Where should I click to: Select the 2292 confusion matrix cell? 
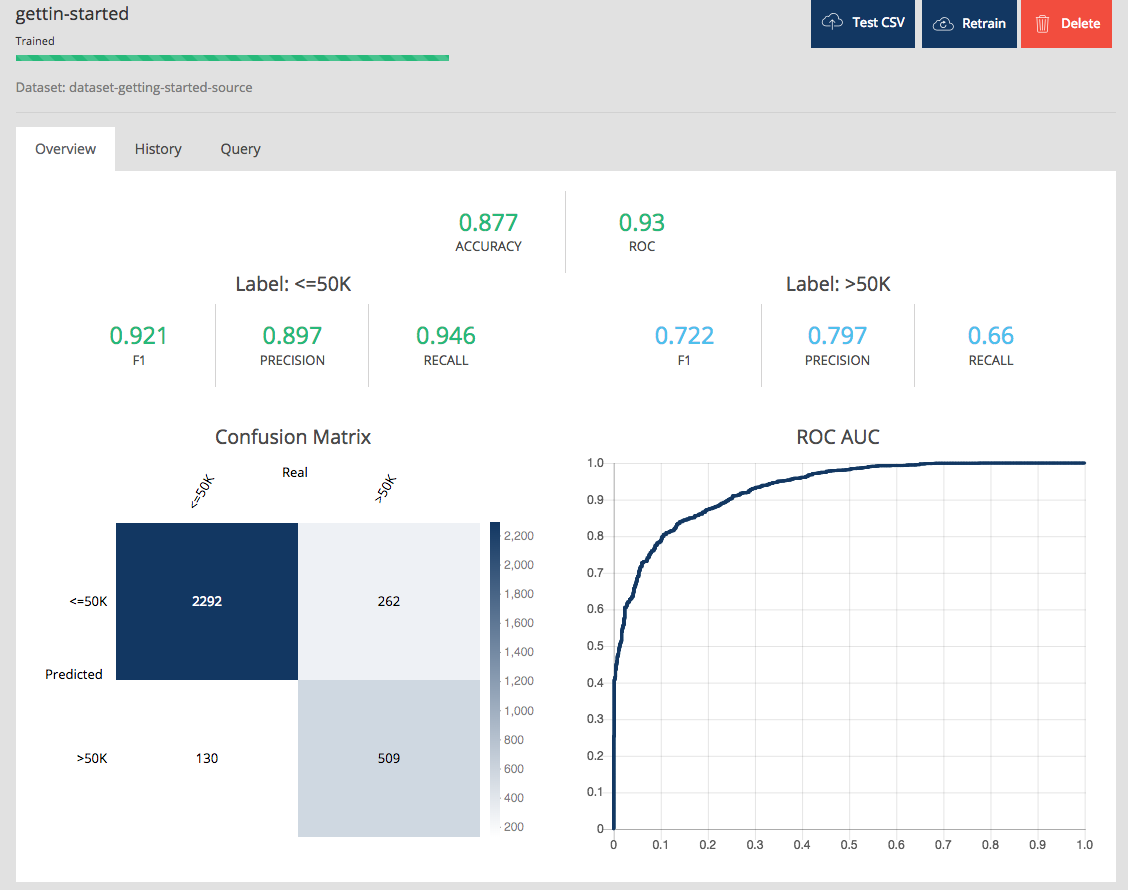click(206, 601)
